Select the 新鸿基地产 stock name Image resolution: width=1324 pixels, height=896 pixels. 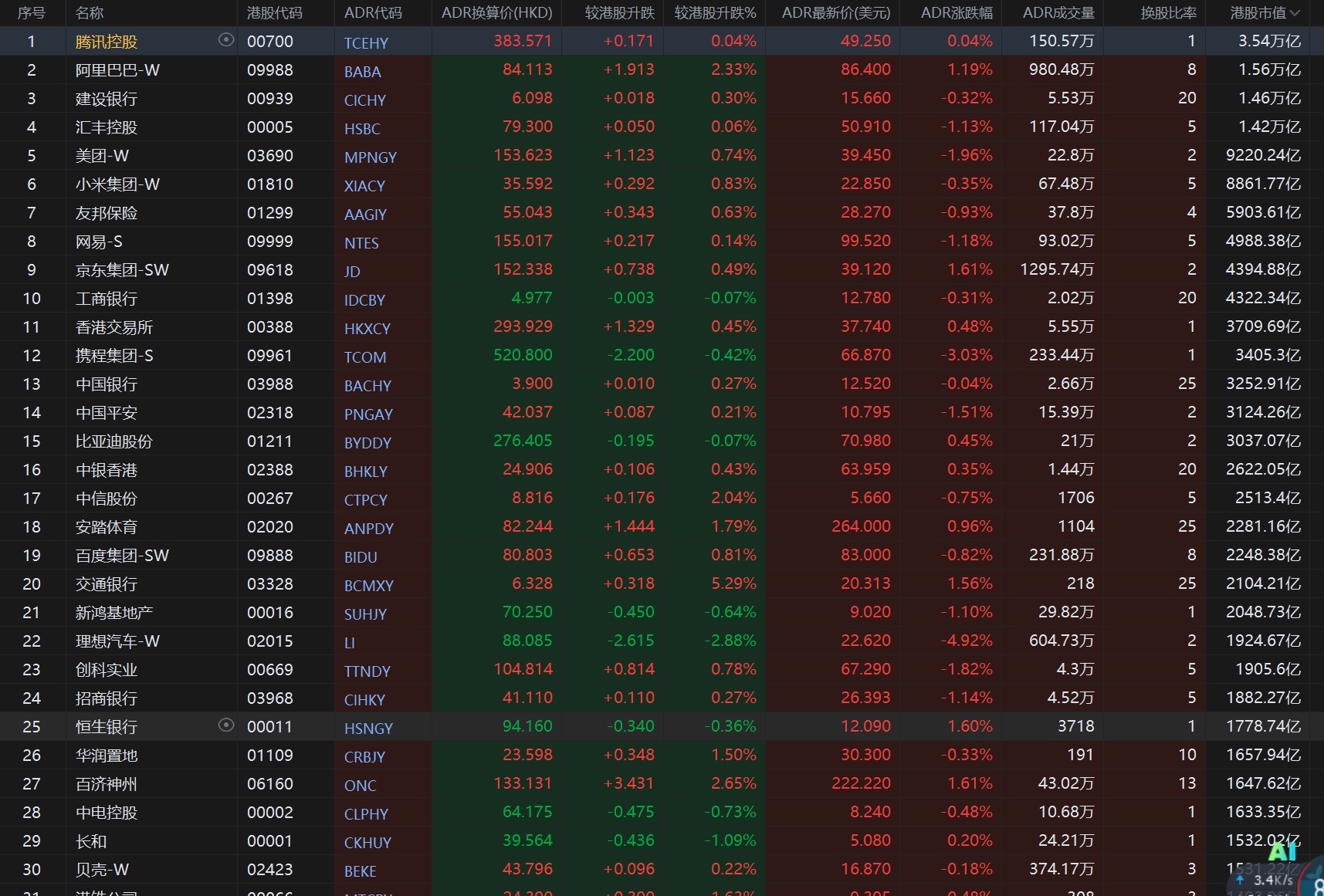click(x=114, y=613)
